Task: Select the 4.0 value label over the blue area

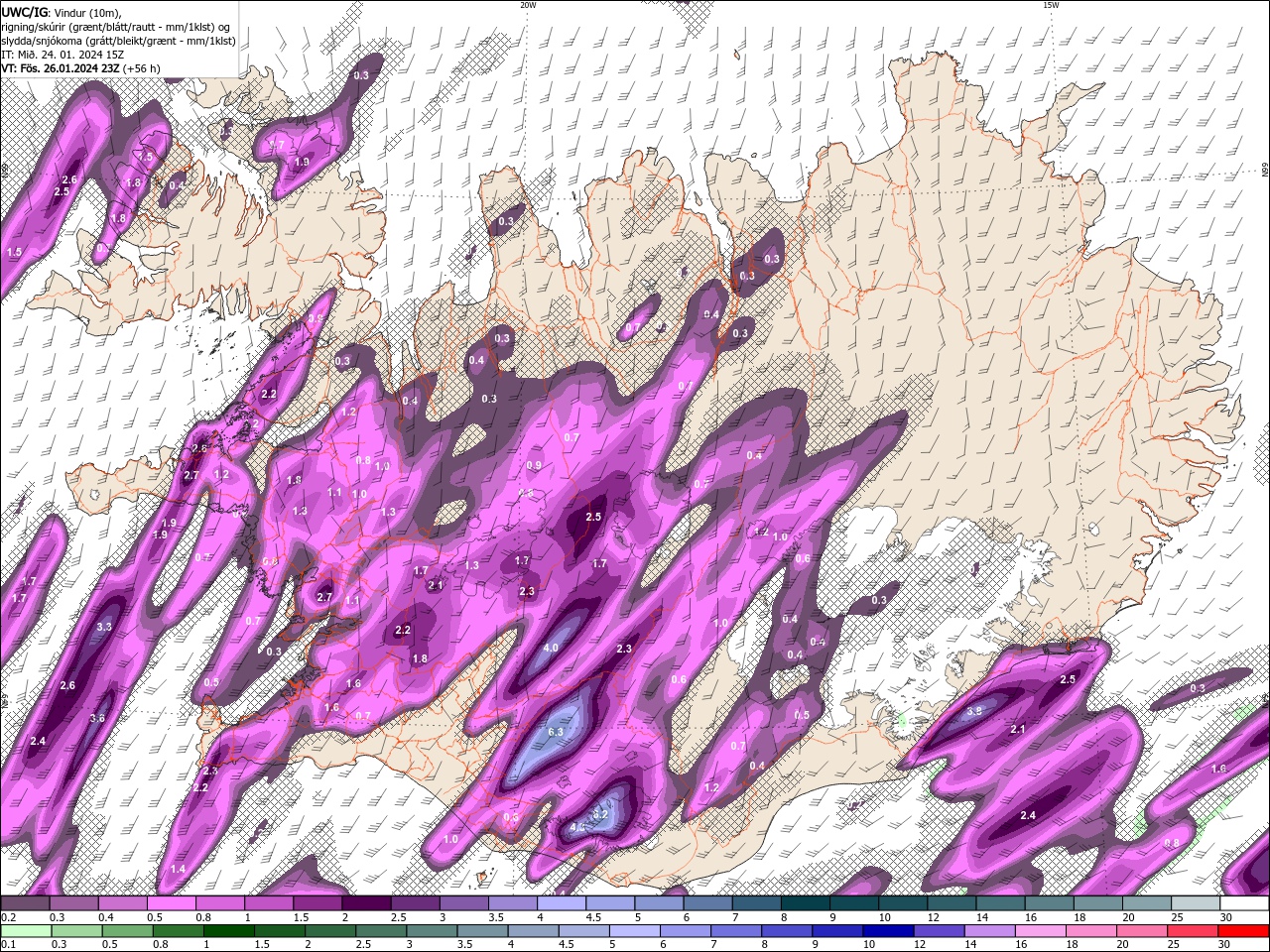Action: [552, 648]
